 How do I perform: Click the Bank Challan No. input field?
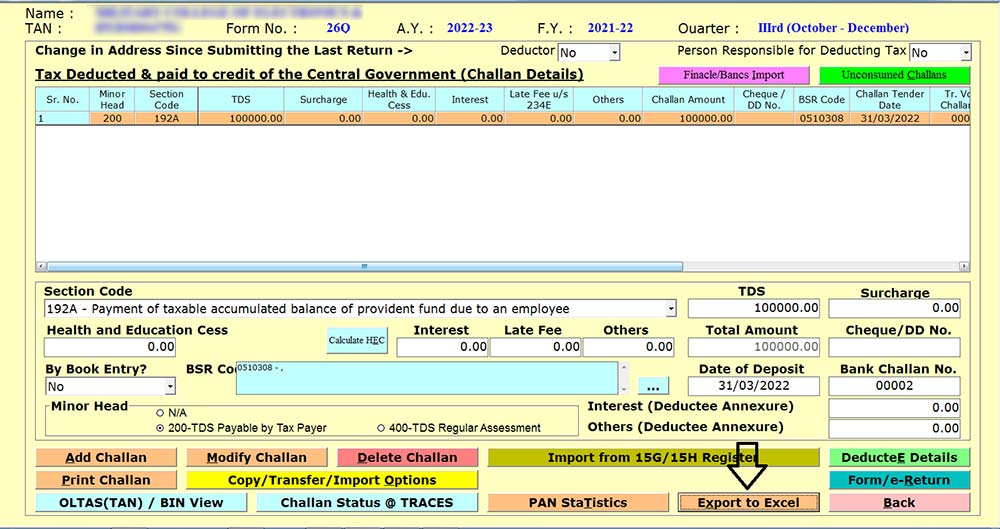[894, 386]
